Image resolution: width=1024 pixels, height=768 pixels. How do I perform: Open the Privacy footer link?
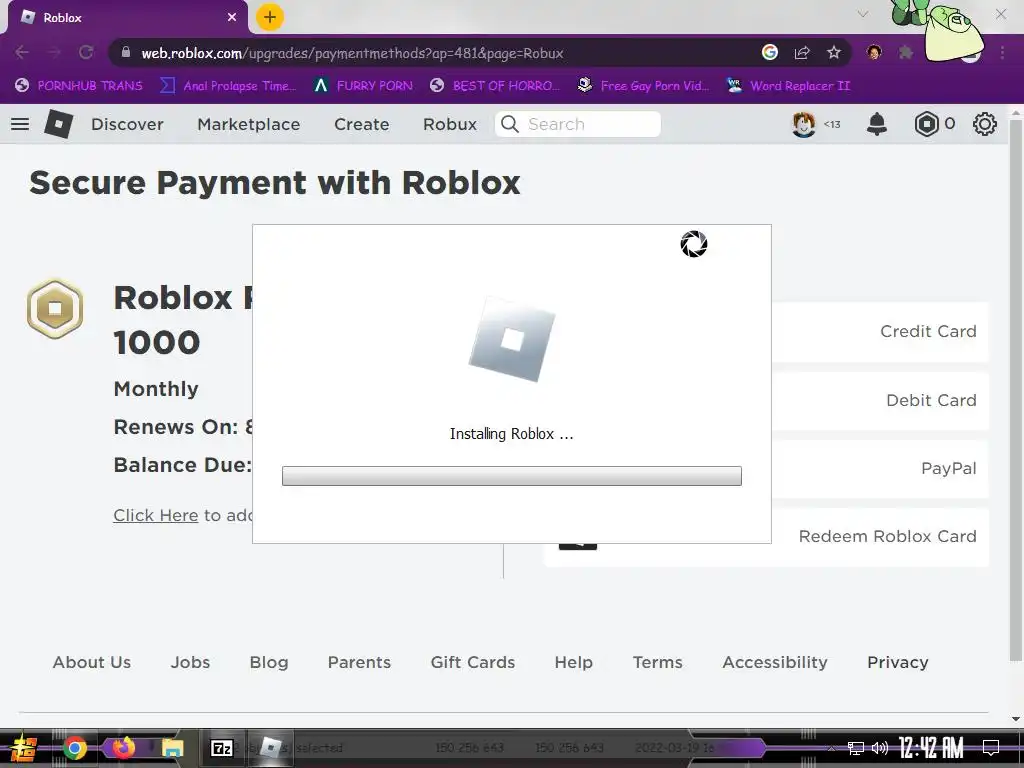[897, 662]
